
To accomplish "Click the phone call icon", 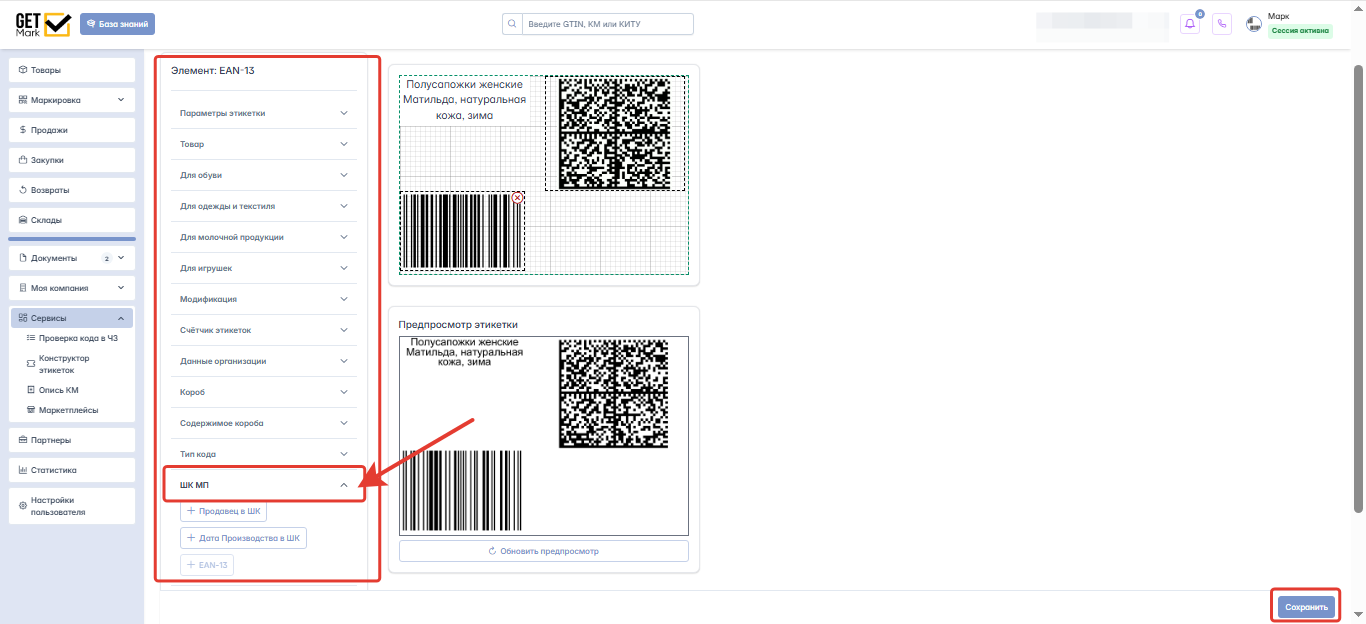I will point(1222,24).
